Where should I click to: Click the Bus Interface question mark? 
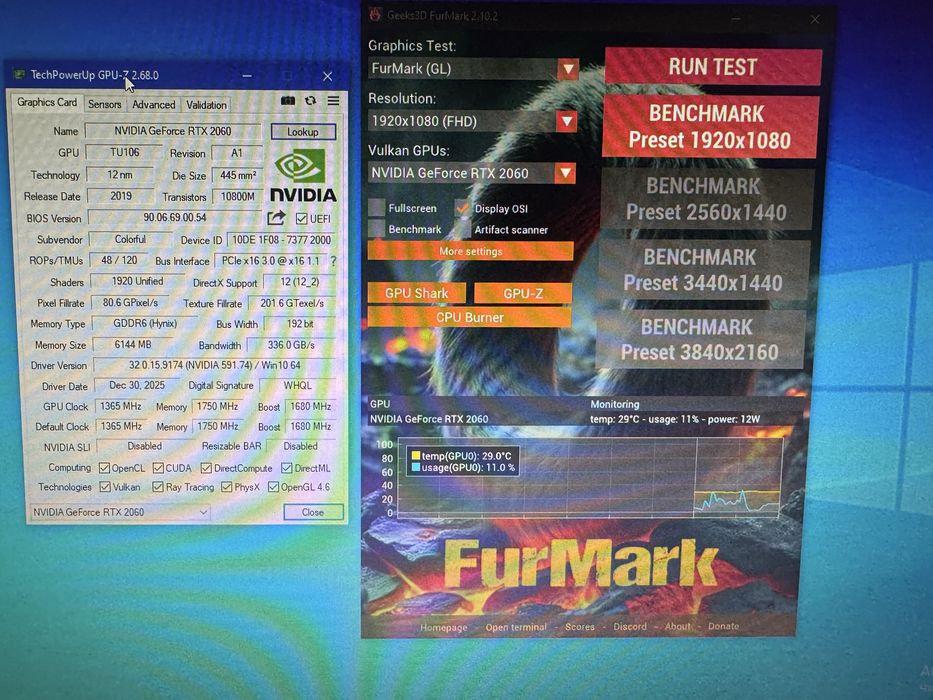(x=333, y=261)
